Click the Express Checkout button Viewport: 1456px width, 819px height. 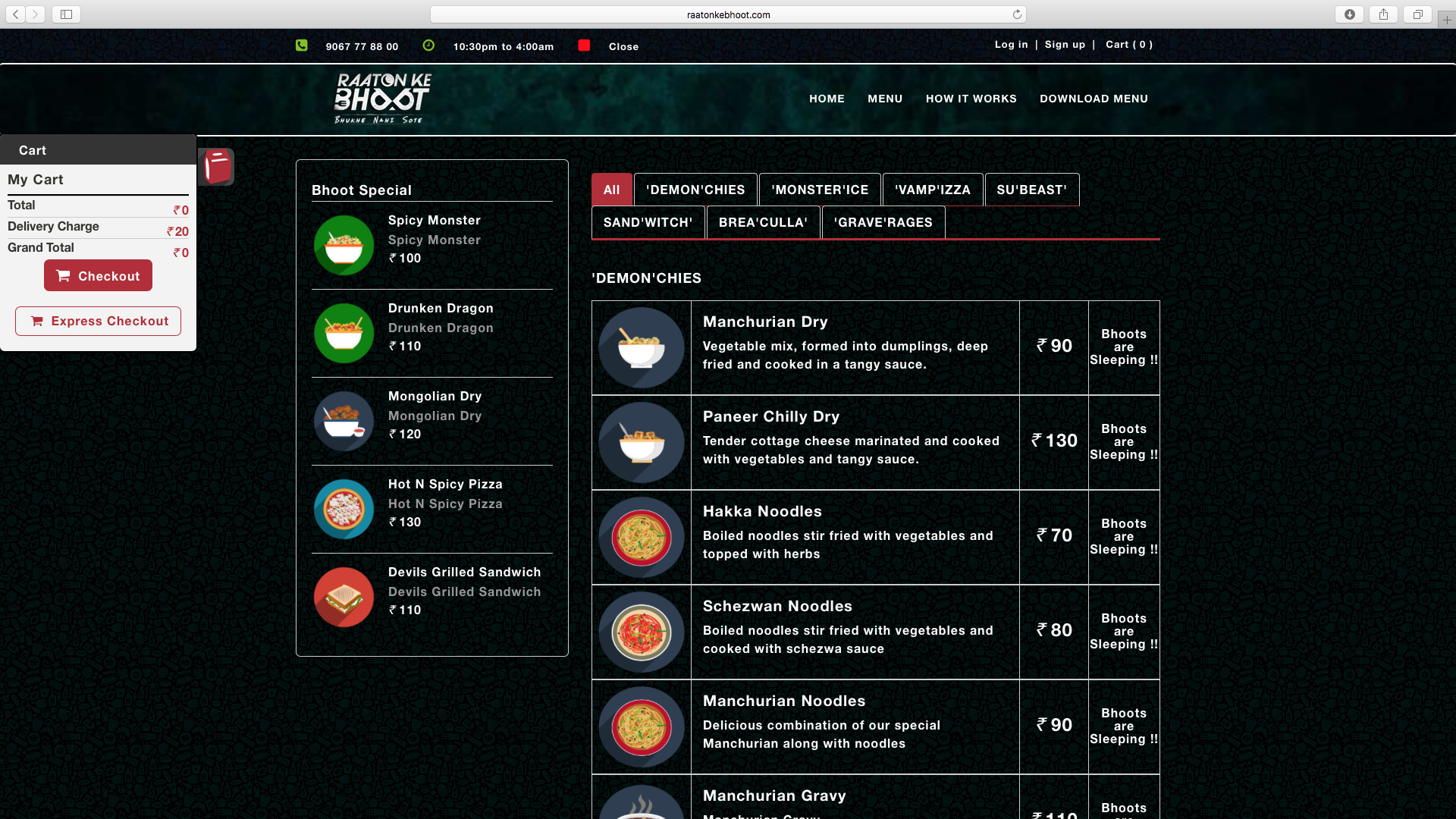coord(98,321)
